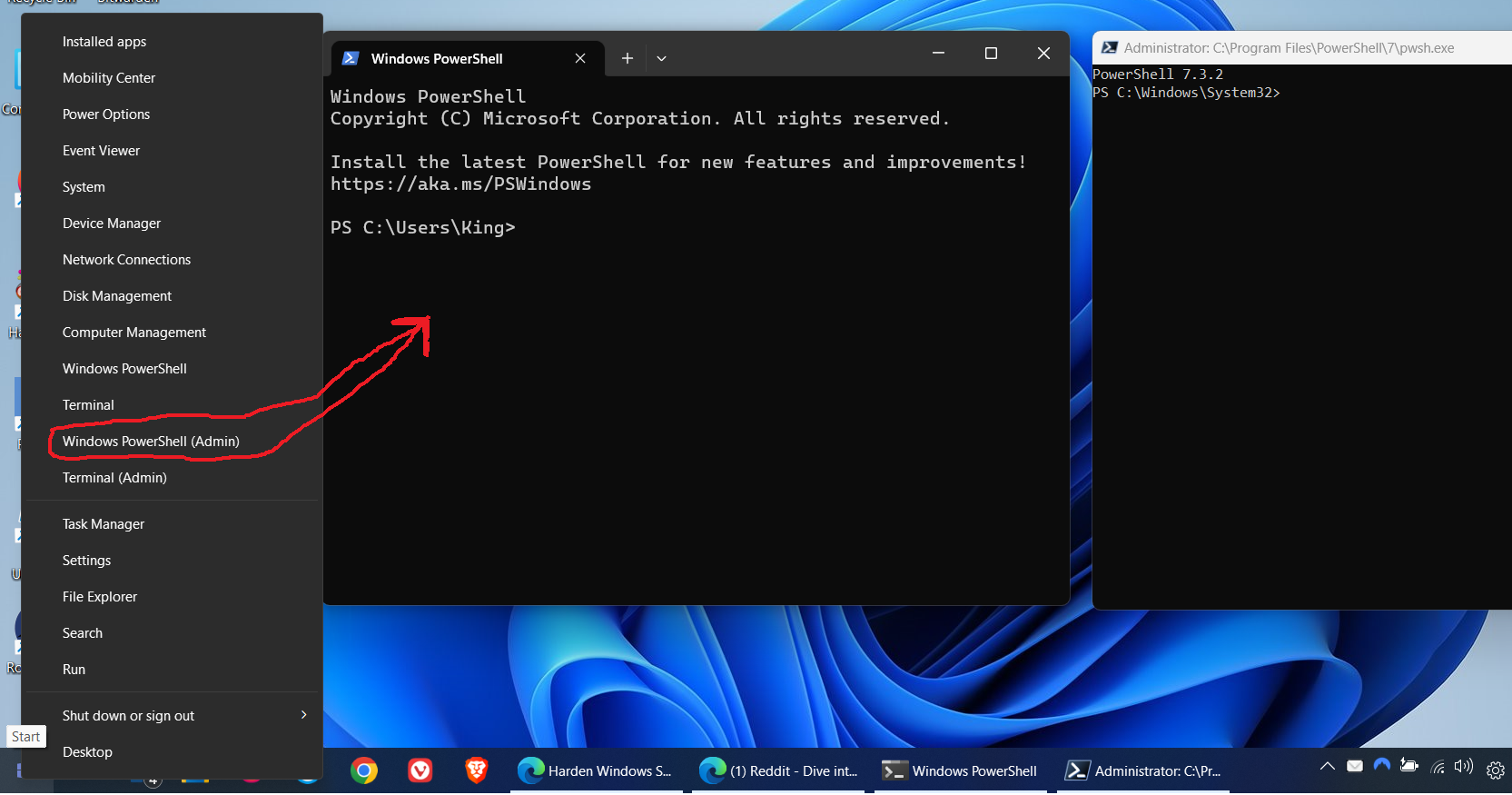Open a new tab with the plus button
This screenshot has width=1512, height=795.
tap(627, 58)
